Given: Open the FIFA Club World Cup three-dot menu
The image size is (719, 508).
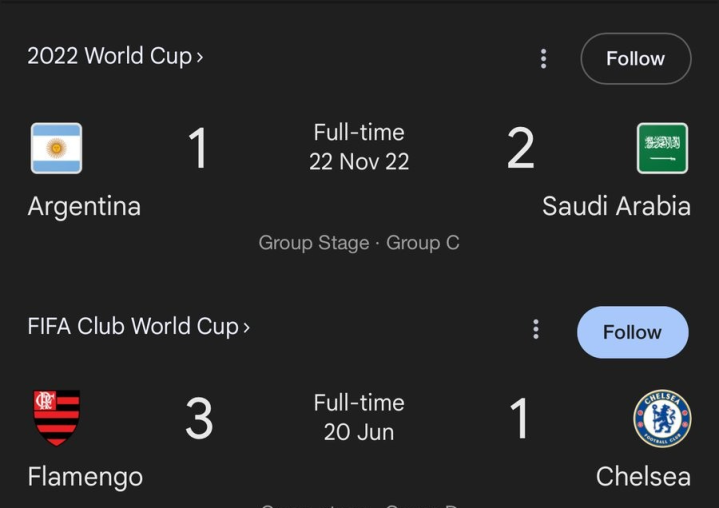Looking at the screenshot, I should pyautogui.click(x=536, y=330).
